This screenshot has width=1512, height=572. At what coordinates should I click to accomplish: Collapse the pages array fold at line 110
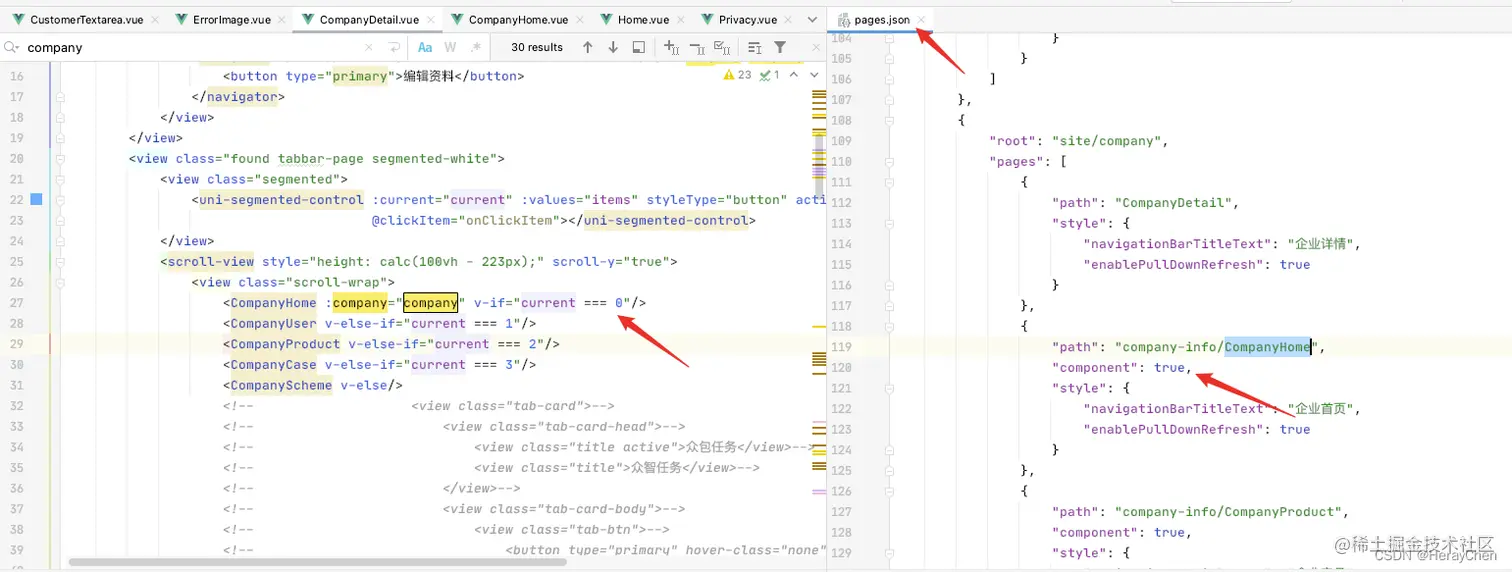pos(889,161)
